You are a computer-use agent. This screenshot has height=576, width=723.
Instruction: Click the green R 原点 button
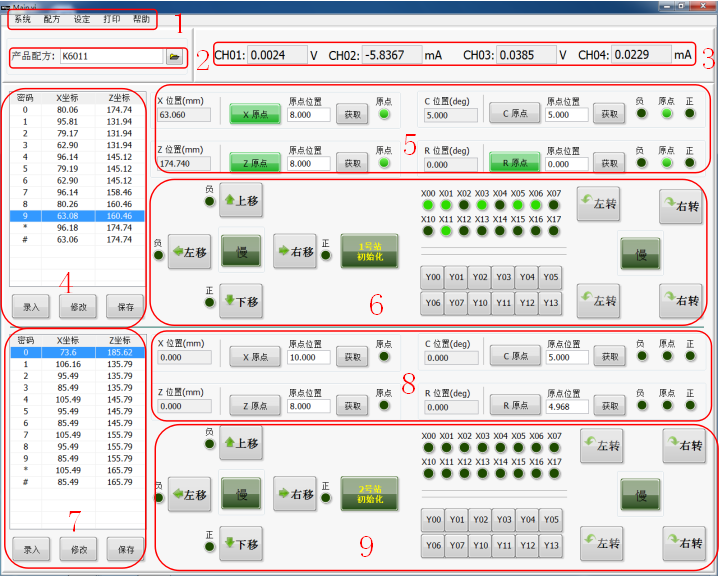tap(513, 163)
